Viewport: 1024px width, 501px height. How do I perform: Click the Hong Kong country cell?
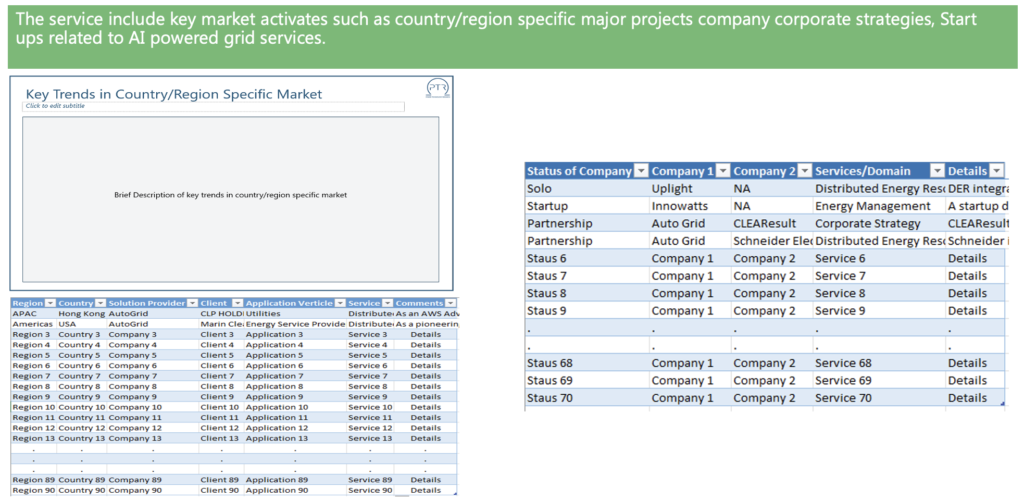tap(79, 313)
